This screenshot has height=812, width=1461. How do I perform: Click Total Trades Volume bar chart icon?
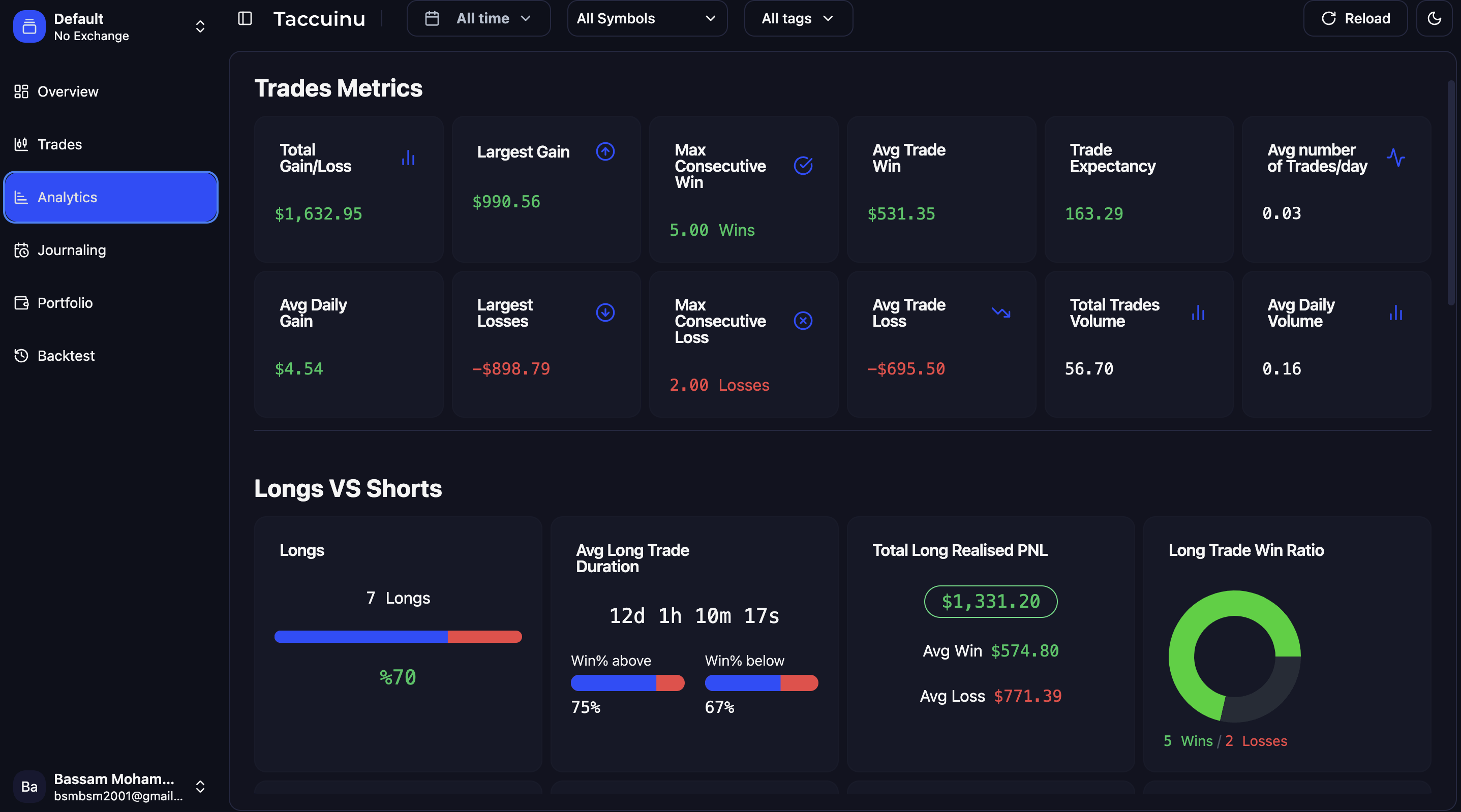[1198, 313]
